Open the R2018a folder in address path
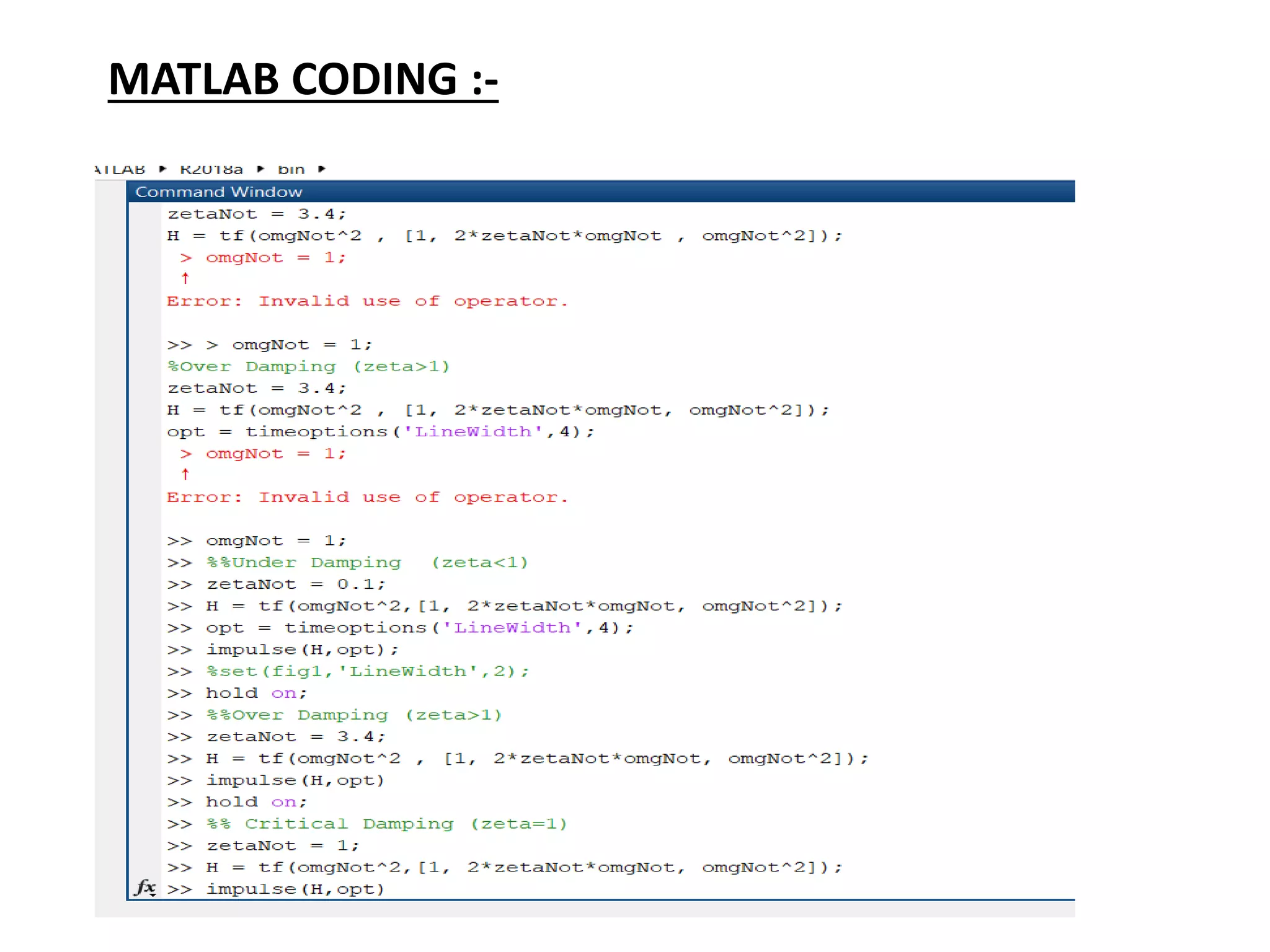1270x952 pixels. (211, 169)
